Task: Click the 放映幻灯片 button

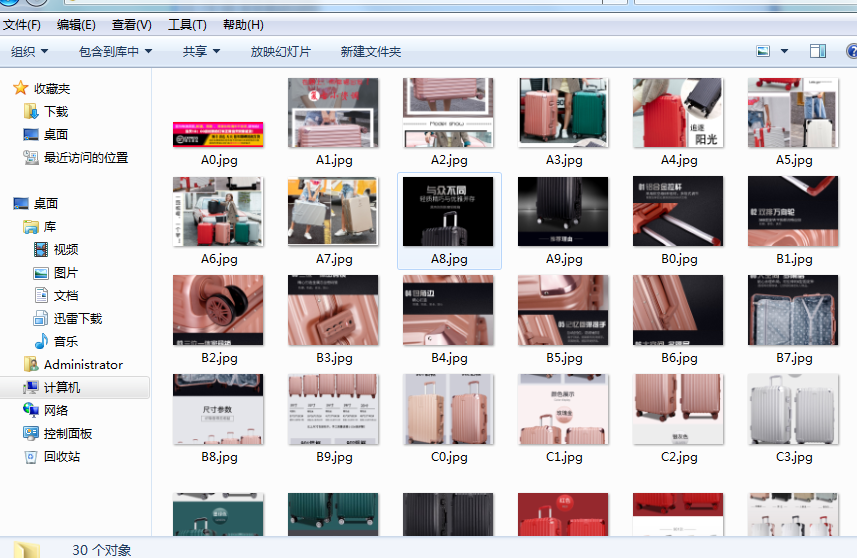Action: pos(280,51)
